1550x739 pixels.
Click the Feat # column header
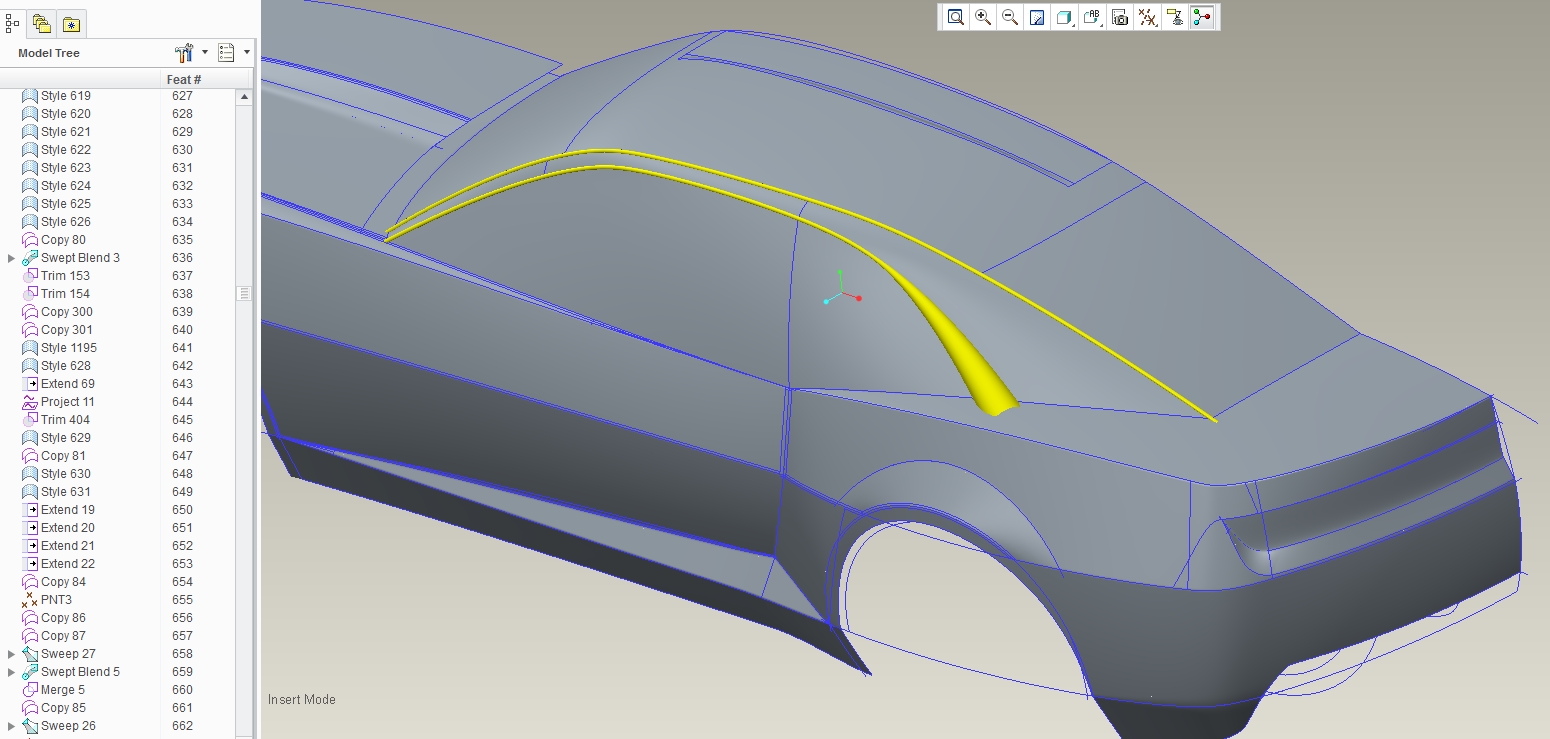[x=184, y=79]
